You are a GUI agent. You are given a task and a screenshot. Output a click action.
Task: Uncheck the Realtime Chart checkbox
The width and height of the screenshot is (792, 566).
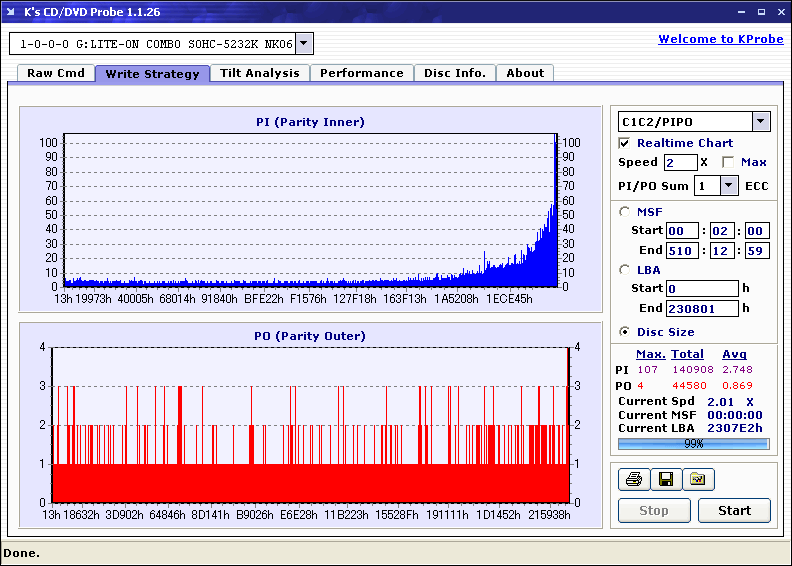click(x=625, y=143)
